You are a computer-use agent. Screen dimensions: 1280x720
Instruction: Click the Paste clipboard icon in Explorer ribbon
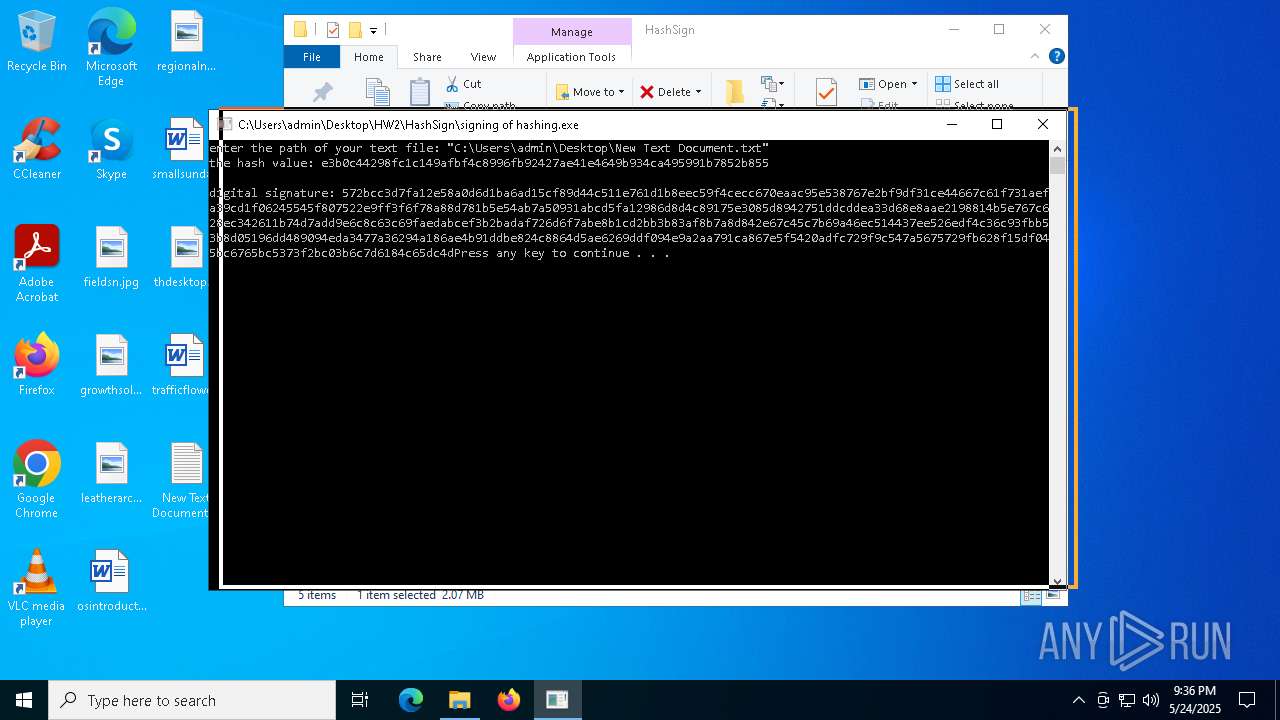click(x=420, y=92)
